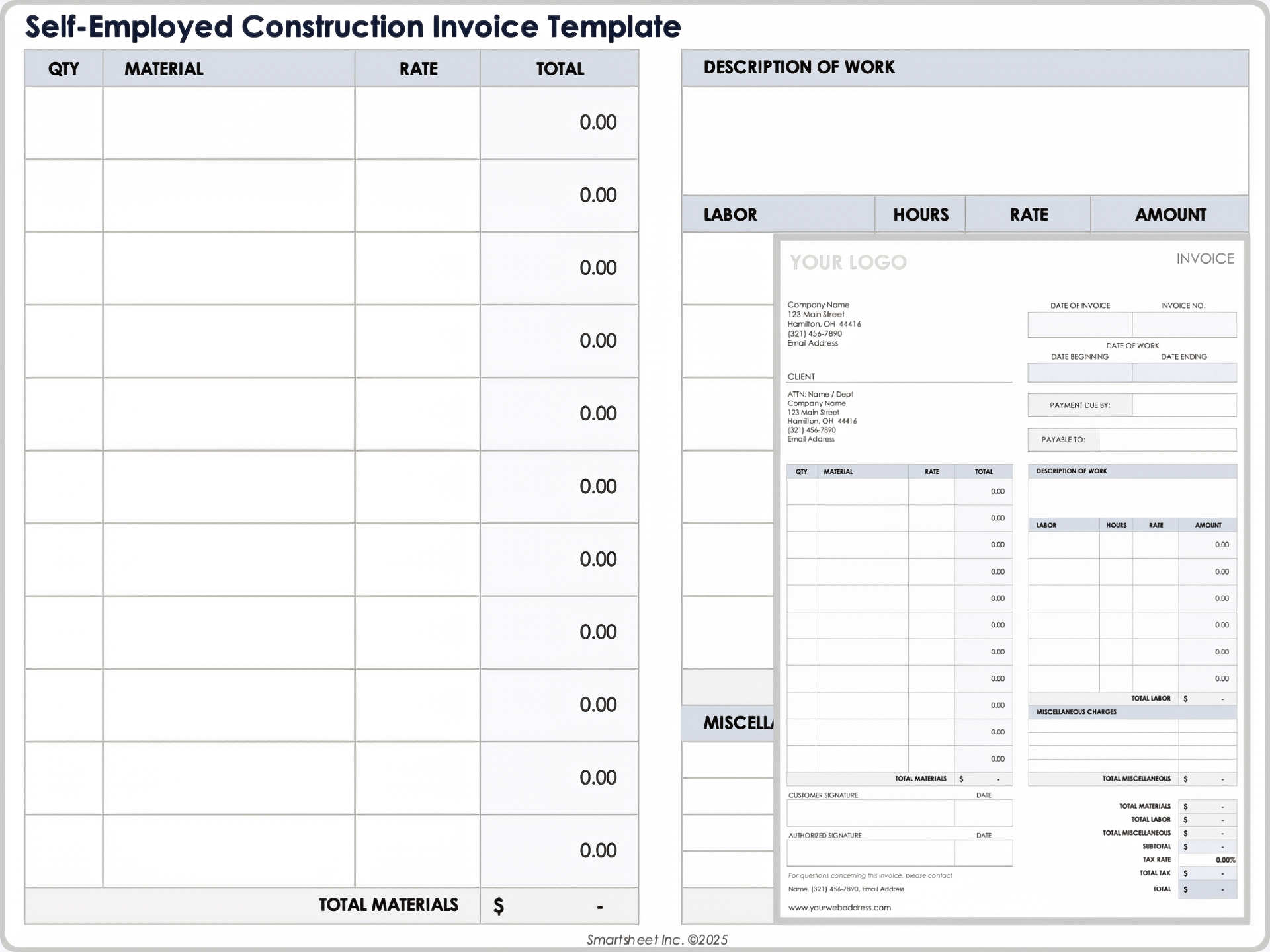The image size is (1270, 952).
Task: Click the MATERIAL column header
Action: click(163, 69)
